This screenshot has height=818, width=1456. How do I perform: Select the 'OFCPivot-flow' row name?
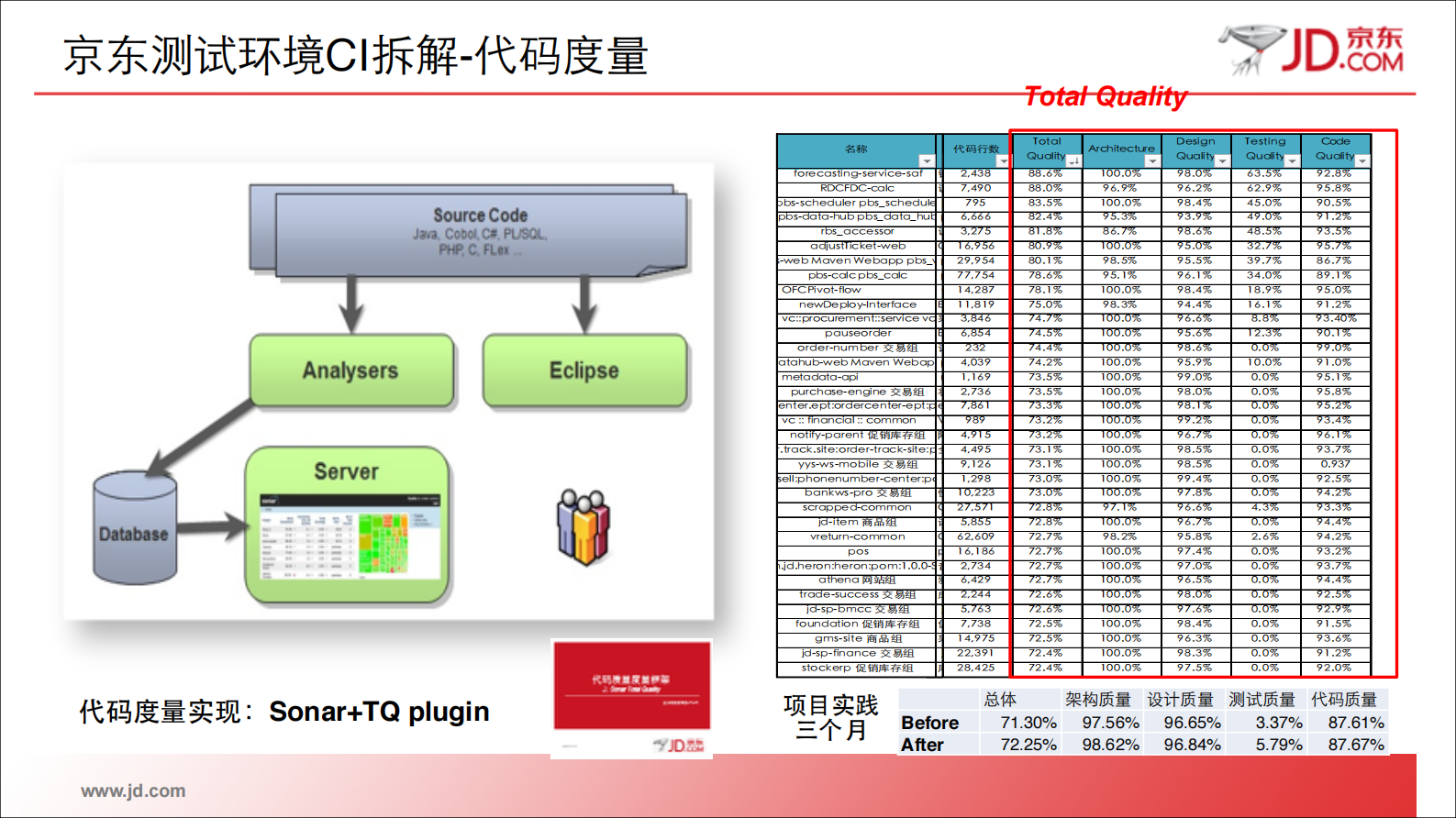(x=822, y=290)
